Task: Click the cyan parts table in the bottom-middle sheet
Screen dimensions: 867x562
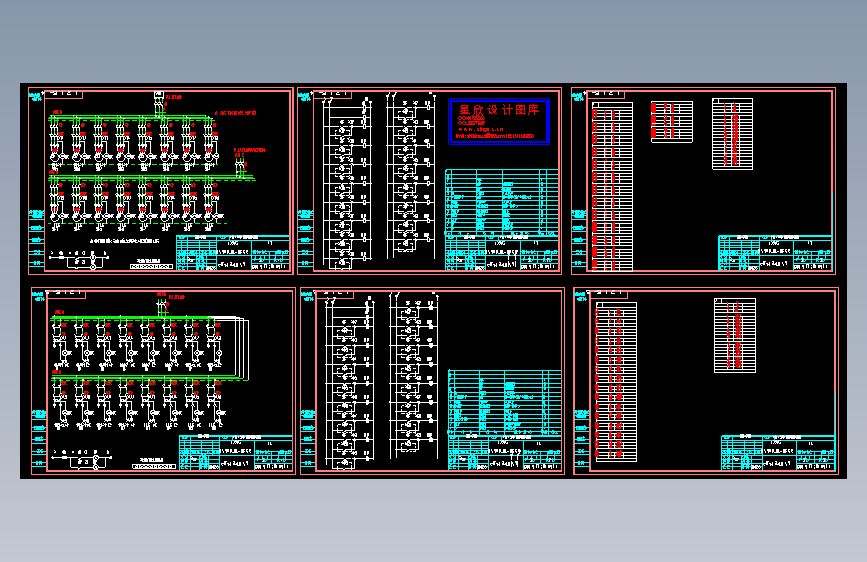Action: click(x=505, y=403)
